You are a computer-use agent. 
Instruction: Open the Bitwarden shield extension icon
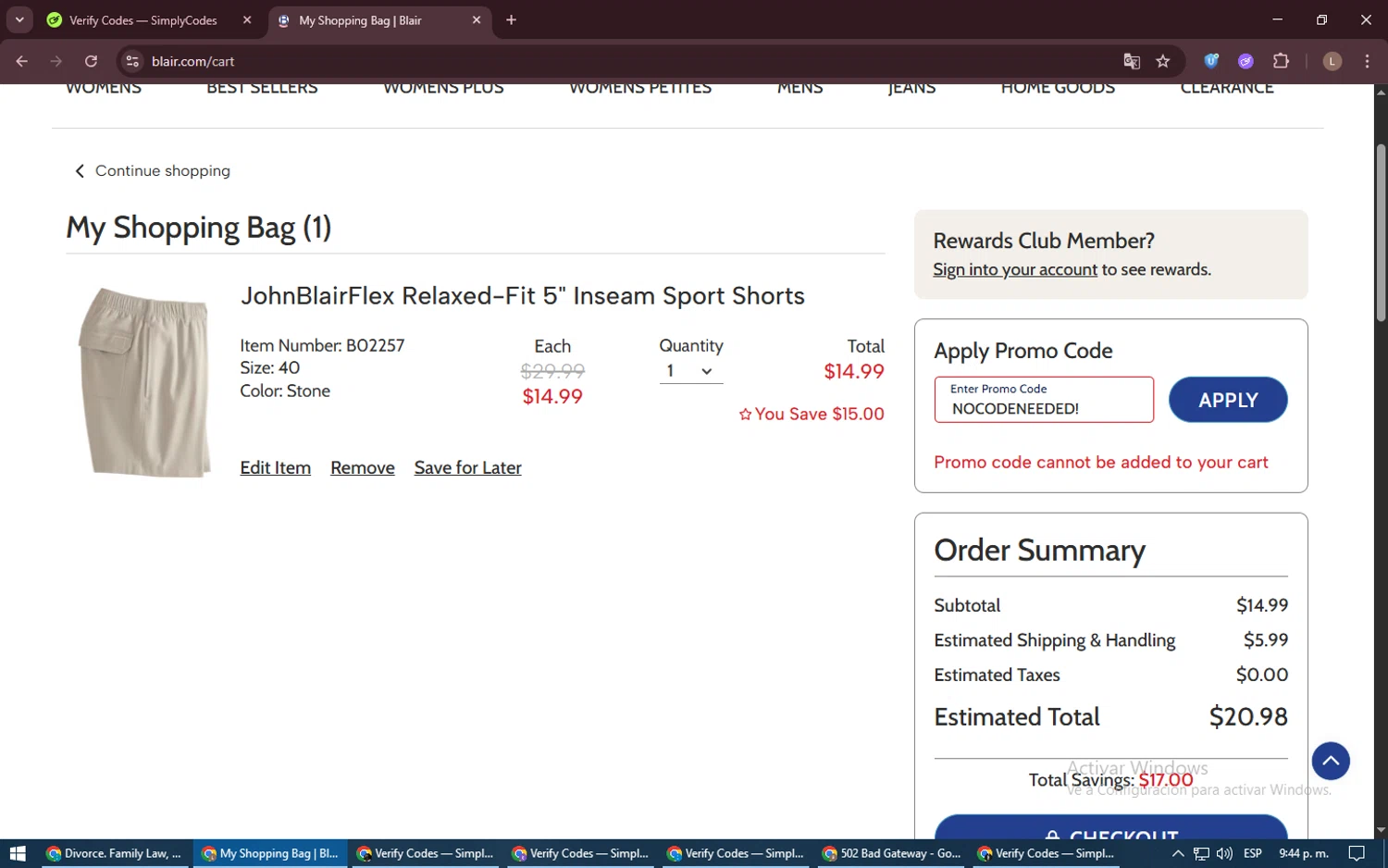pyautogui.click(x=1211, y=61)
